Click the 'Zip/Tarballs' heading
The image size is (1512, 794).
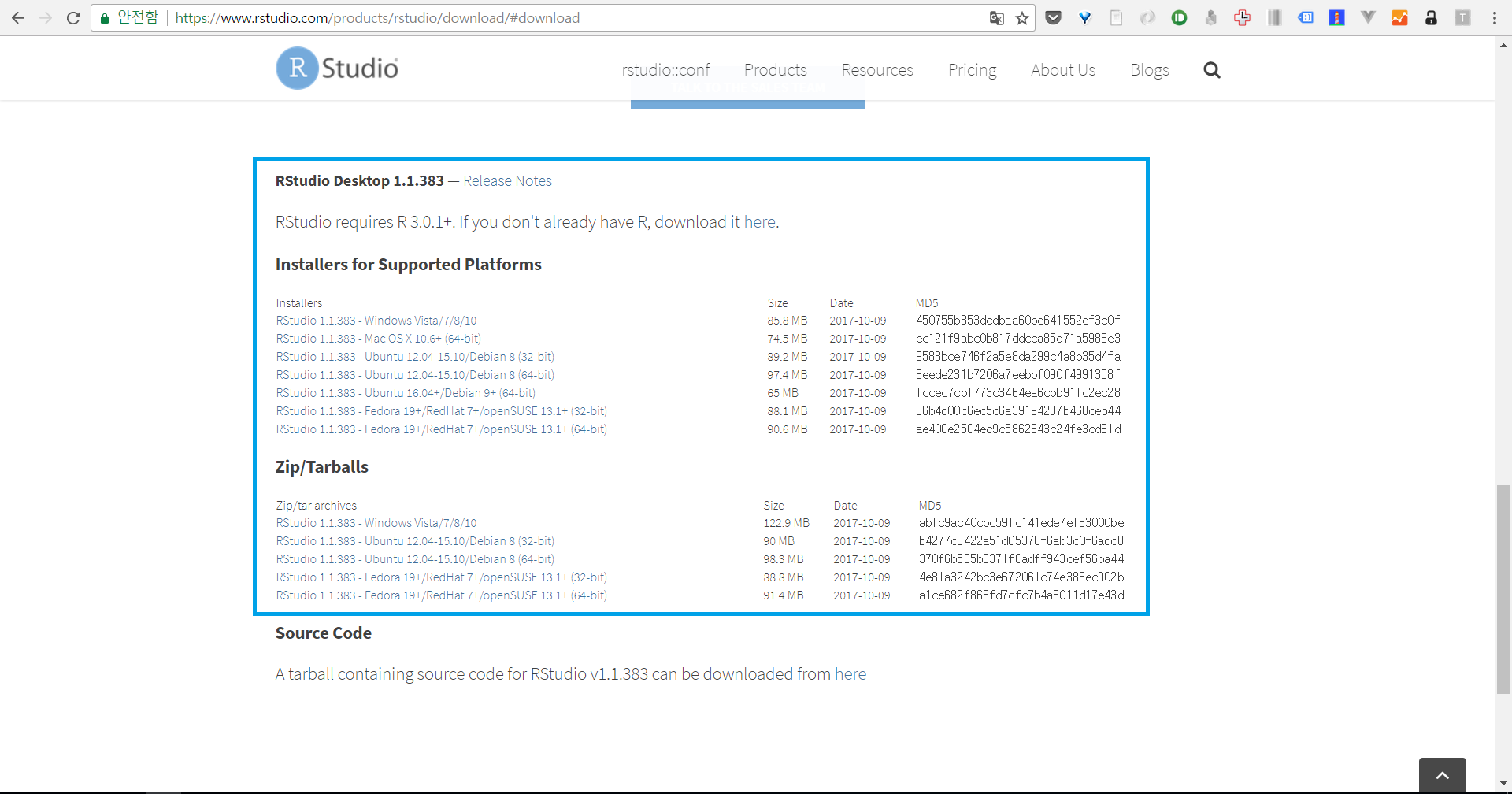coord(322,467)
